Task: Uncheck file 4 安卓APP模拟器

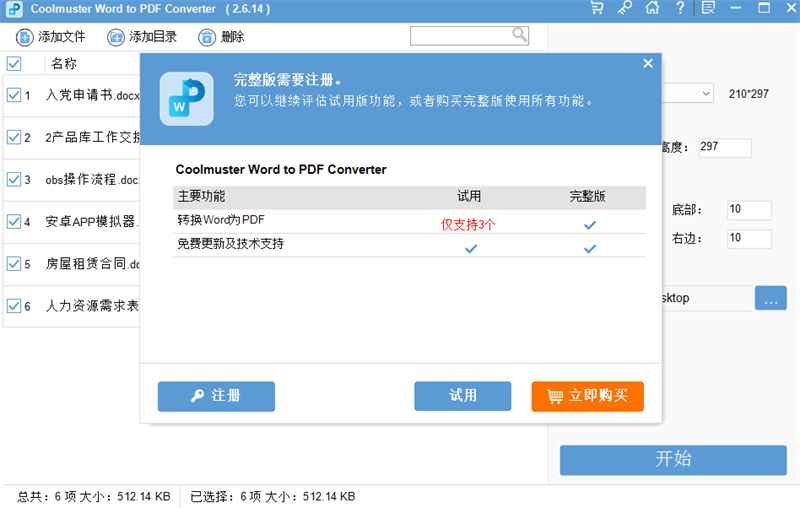Action: (14, 221)
